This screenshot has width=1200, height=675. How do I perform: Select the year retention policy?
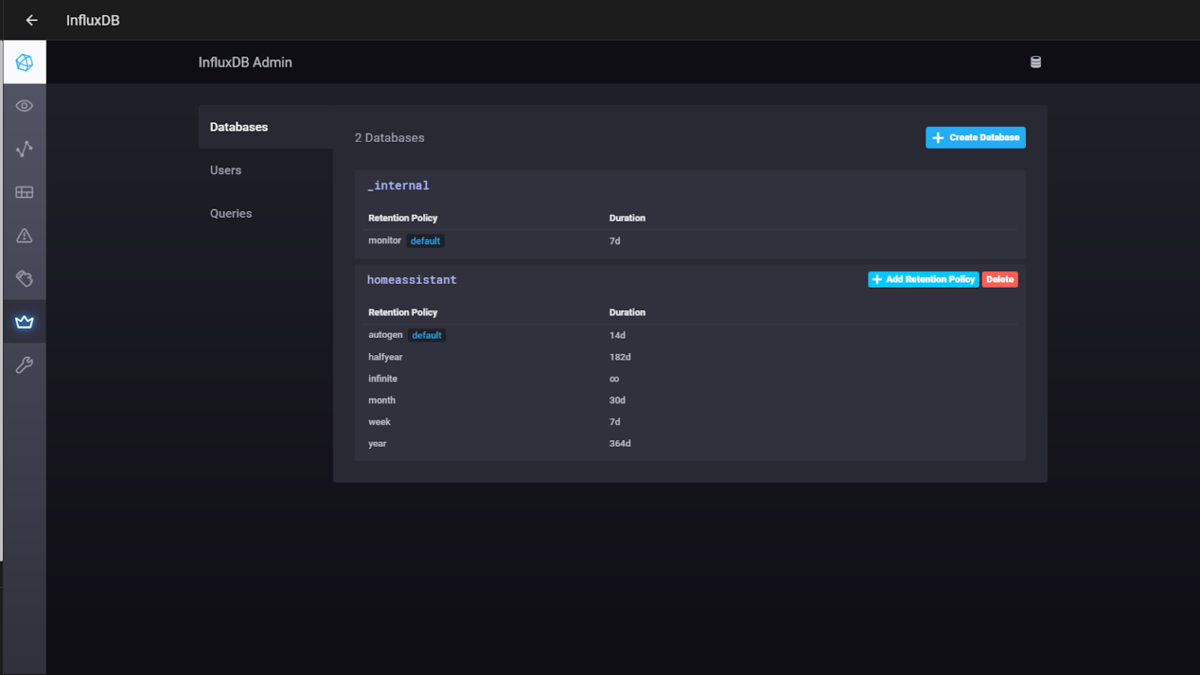tap(377, 443)
